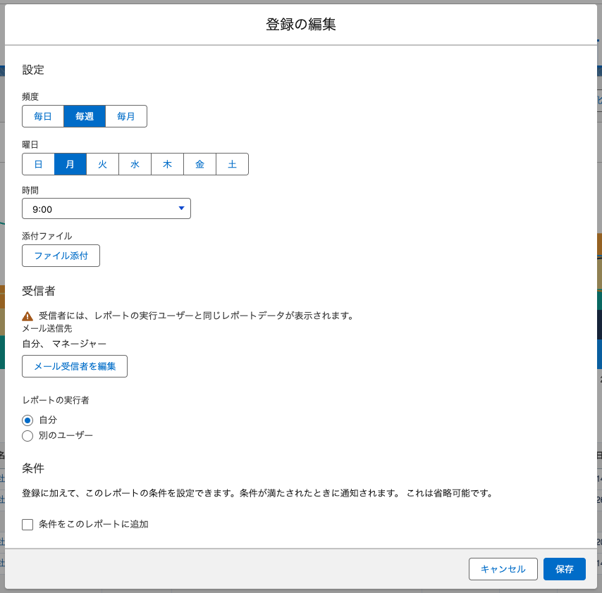
Task: Click メール受信者を編集 button
Action: (75, 367)
